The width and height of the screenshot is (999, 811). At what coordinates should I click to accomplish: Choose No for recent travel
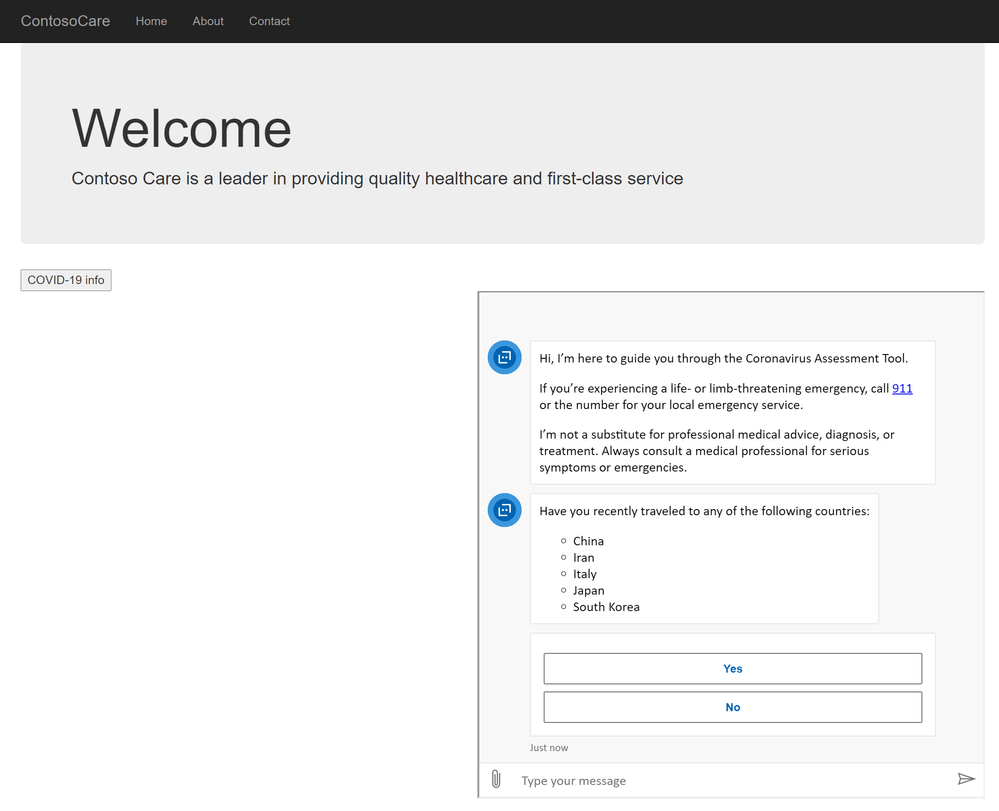[732, 707]
